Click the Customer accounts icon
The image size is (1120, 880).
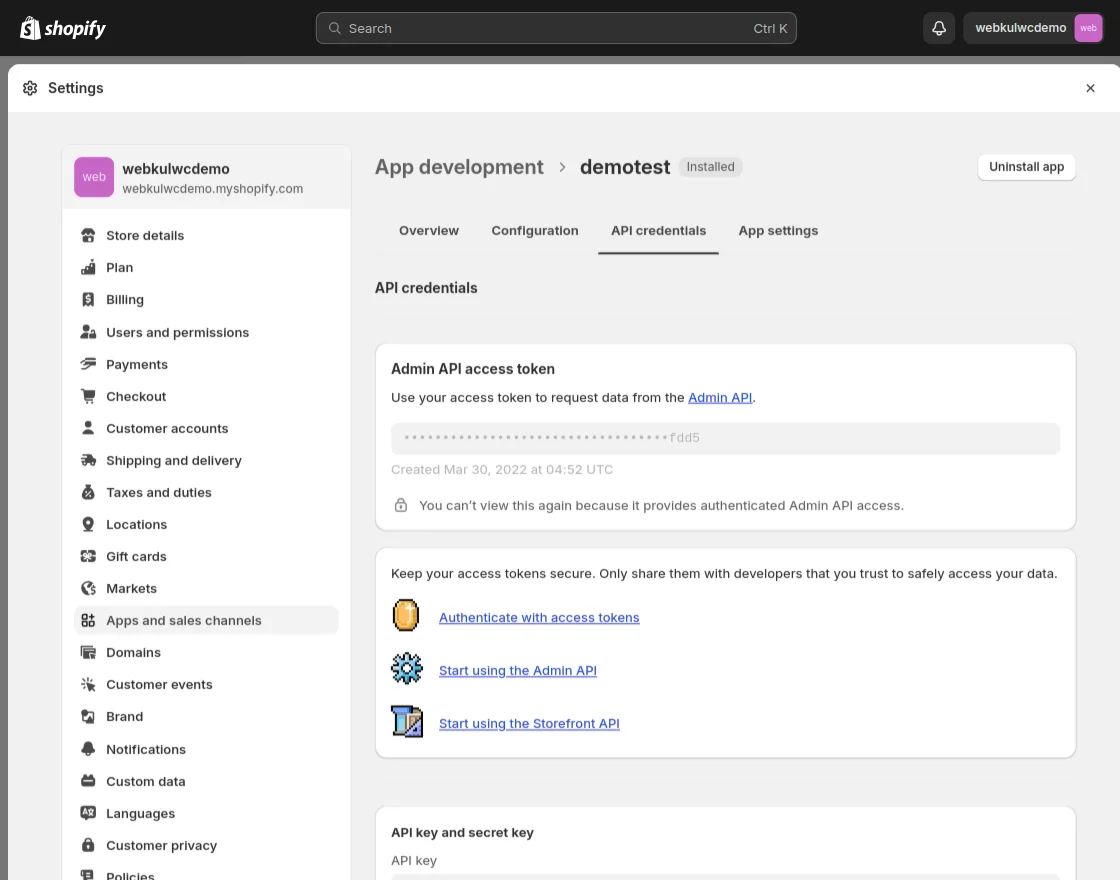88,429
